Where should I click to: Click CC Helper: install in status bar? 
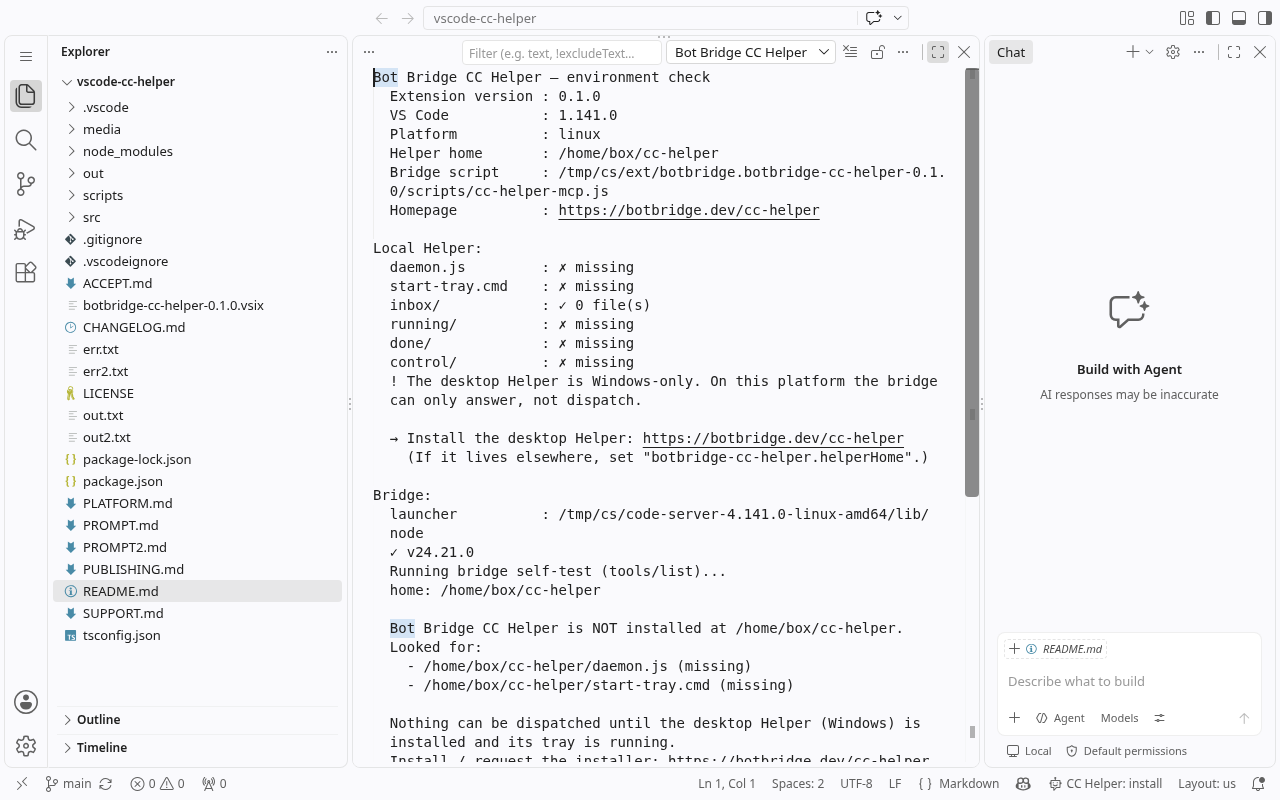pos(1105,784)
